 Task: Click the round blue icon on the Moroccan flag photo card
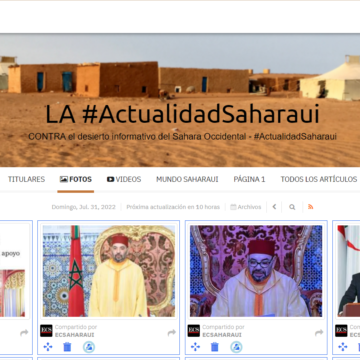point(89,347)
